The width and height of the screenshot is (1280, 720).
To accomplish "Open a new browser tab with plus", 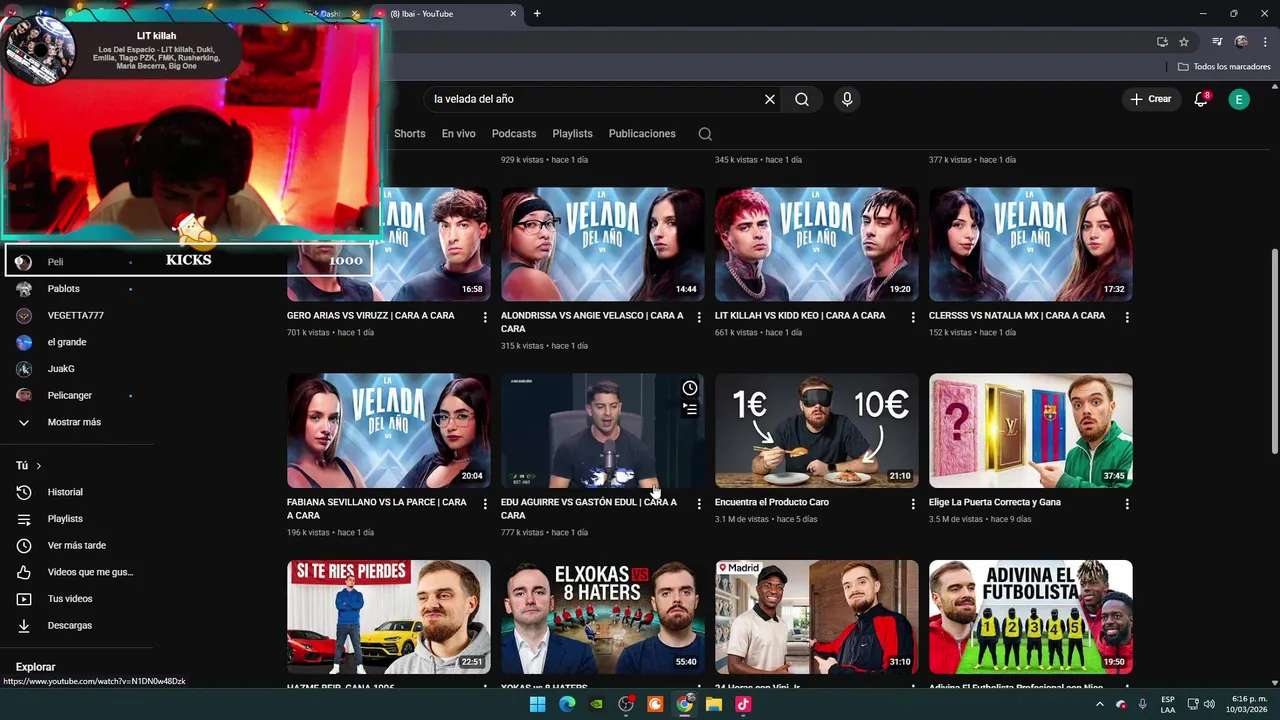I will point(537,13).
